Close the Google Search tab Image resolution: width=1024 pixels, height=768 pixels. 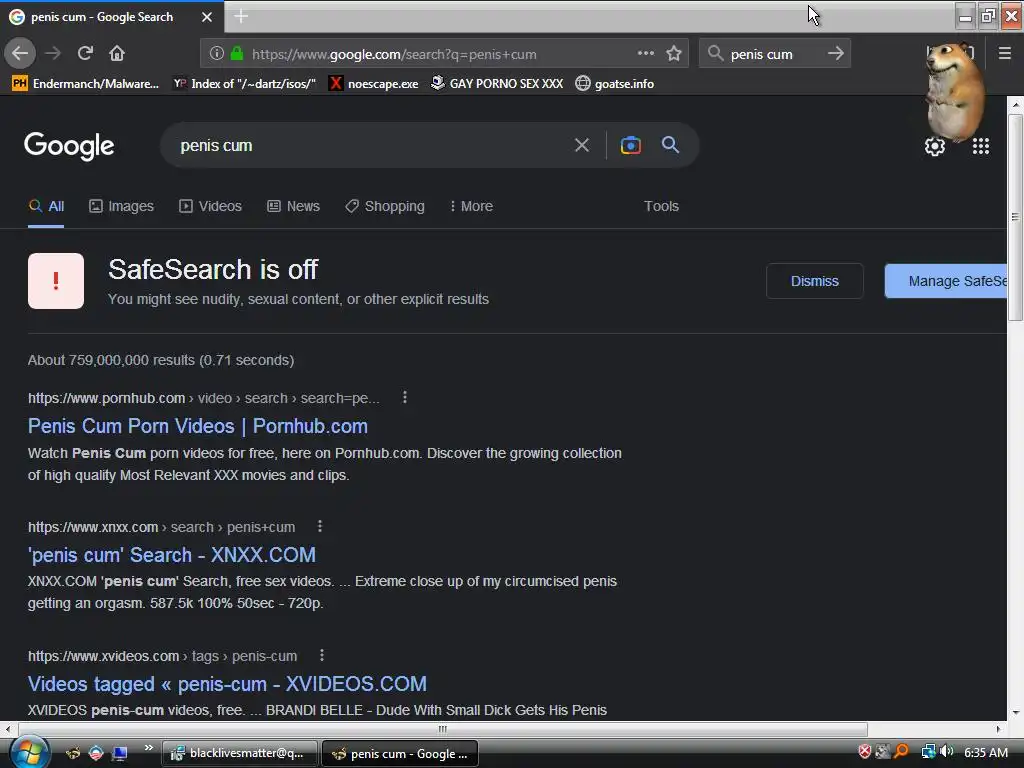[x=207, y=17]
